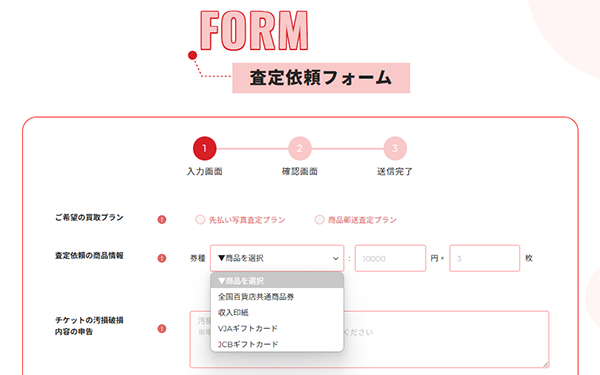This screenshot has height=375, width=600.
Task: Click the 枚 unit text
Action: coord(529,258)
